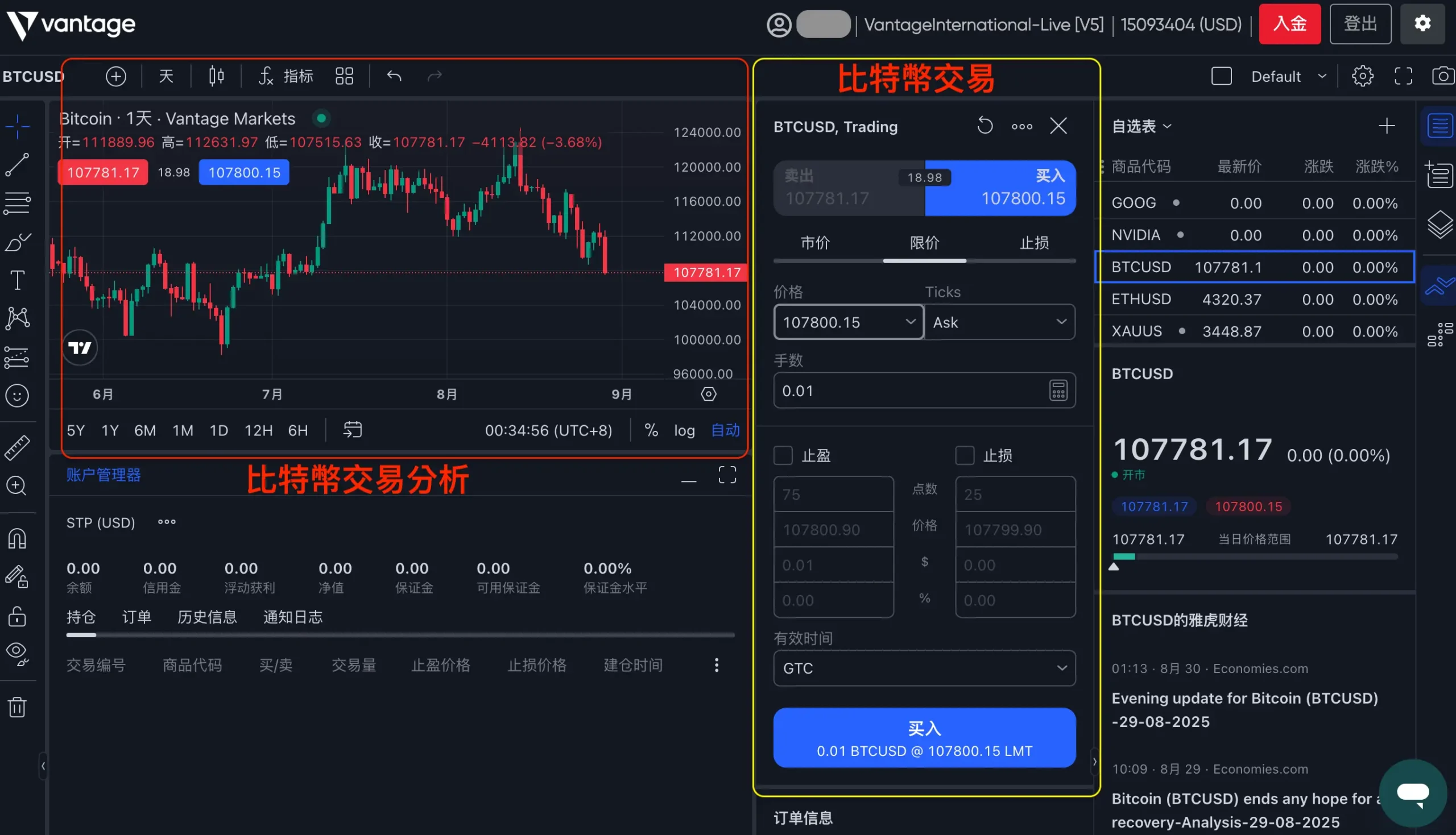Click the trash delete drawings icon
The width and height of the screenshot is (1456, 835).
pos(17,707)
